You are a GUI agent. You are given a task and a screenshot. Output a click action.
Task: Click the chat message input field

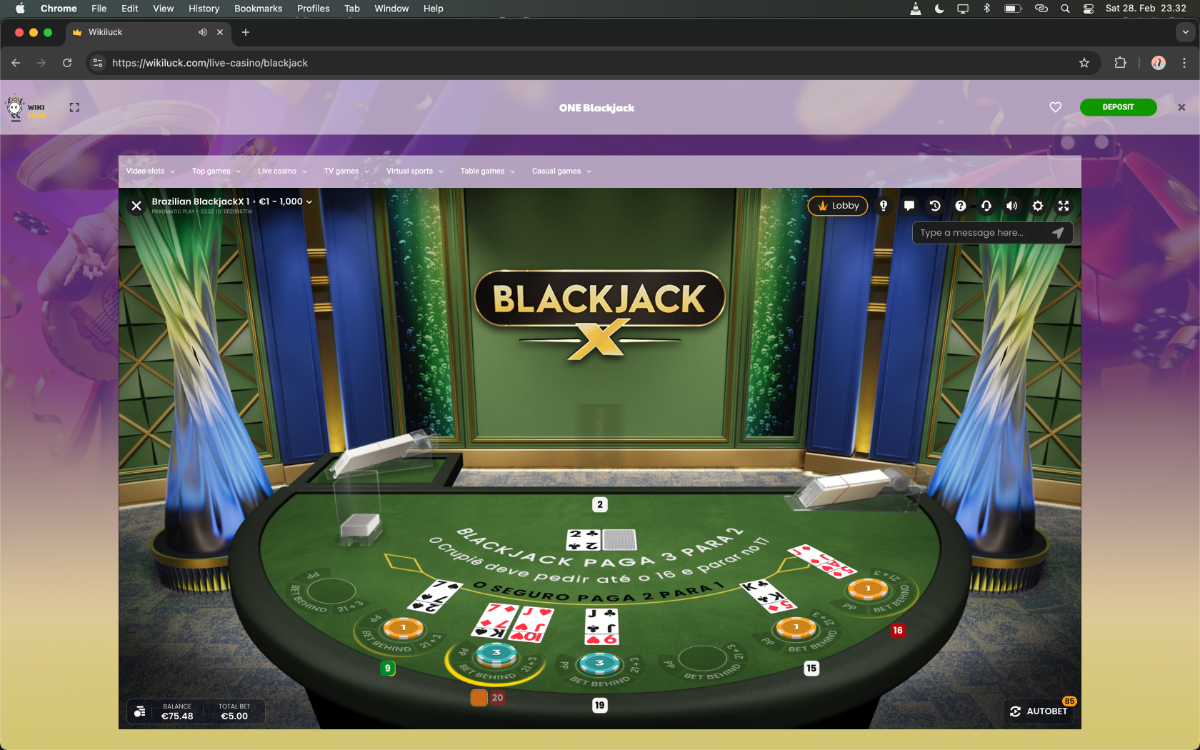(980, 233)
